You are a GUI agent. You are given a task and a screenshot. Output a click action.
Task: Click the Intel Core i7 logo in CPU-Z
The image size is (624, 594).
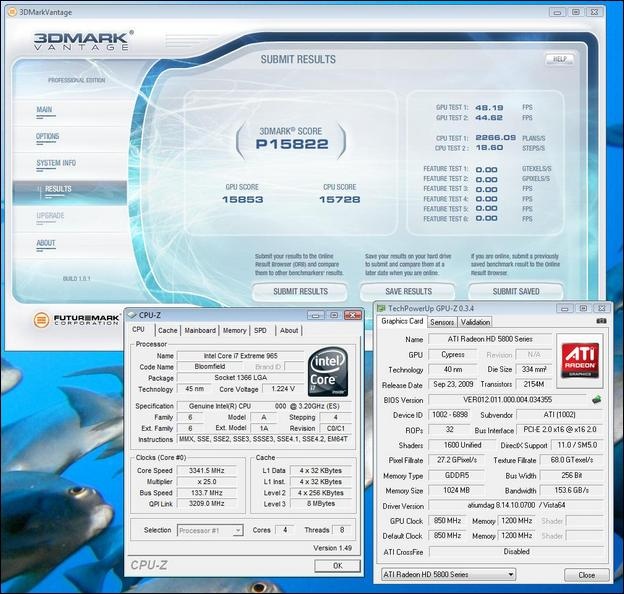coord(328,371)
